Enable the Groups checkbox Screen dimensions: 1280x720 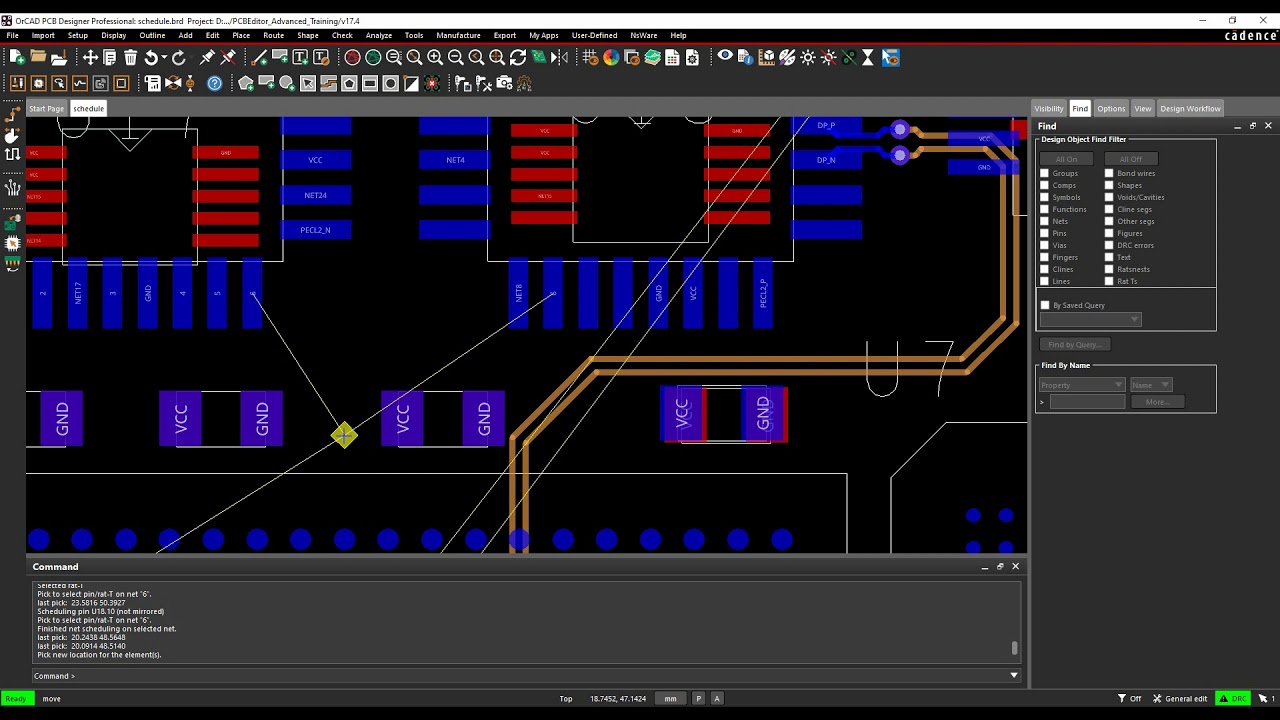click(x=1045, y=173)
